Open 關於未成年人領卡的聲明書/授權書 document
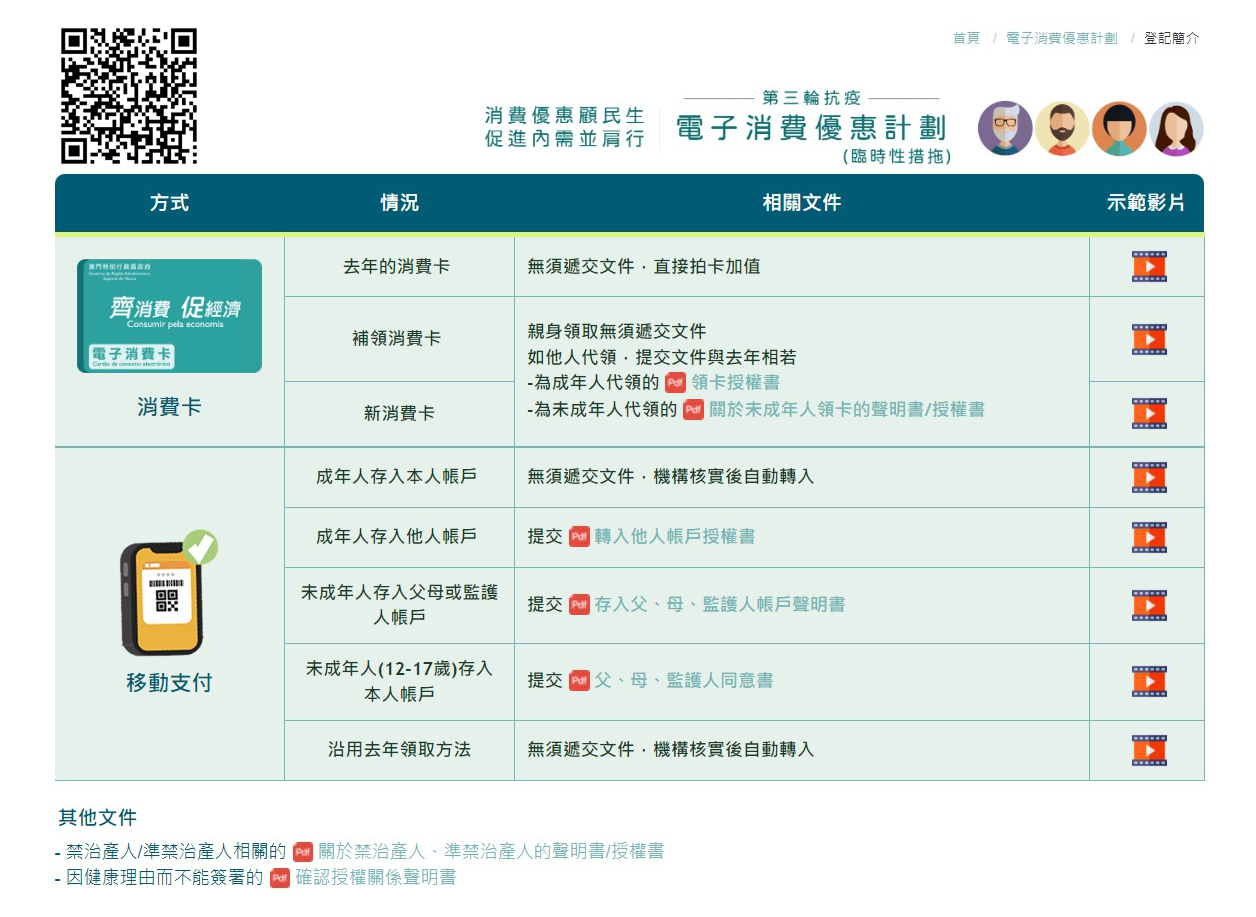The height and width of the screenshot is (917, 1256). 846,409
